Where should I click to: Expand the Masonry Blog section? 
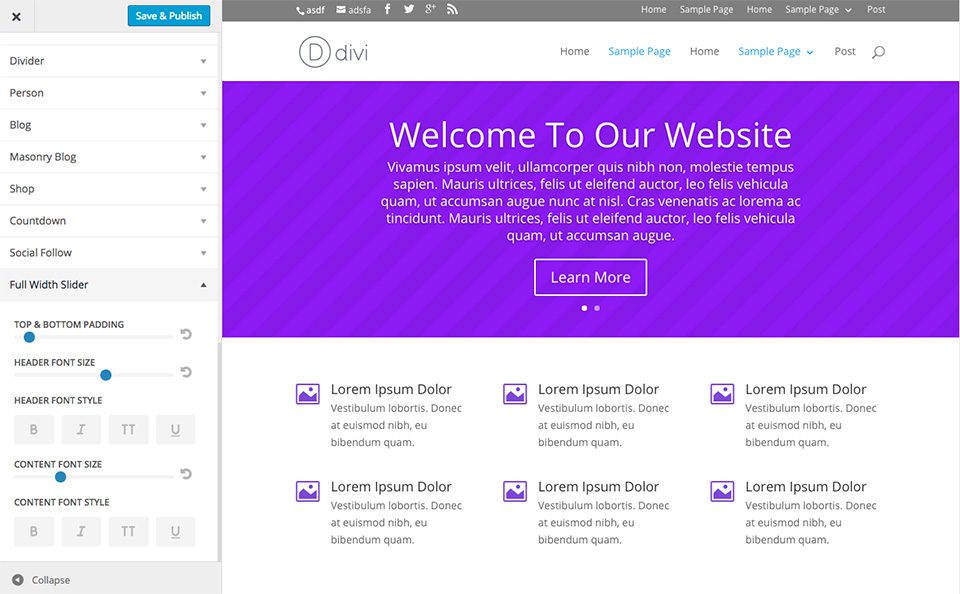point(109,157)
